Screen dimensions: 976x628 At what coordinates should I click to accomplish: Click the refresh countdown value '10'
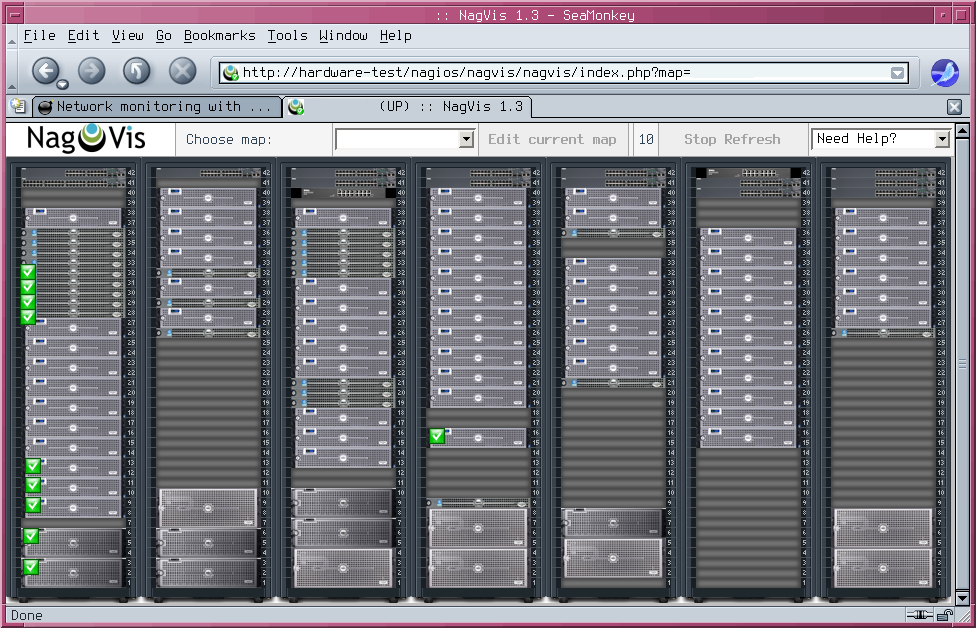pyautogui.click(x=646, y=139)
